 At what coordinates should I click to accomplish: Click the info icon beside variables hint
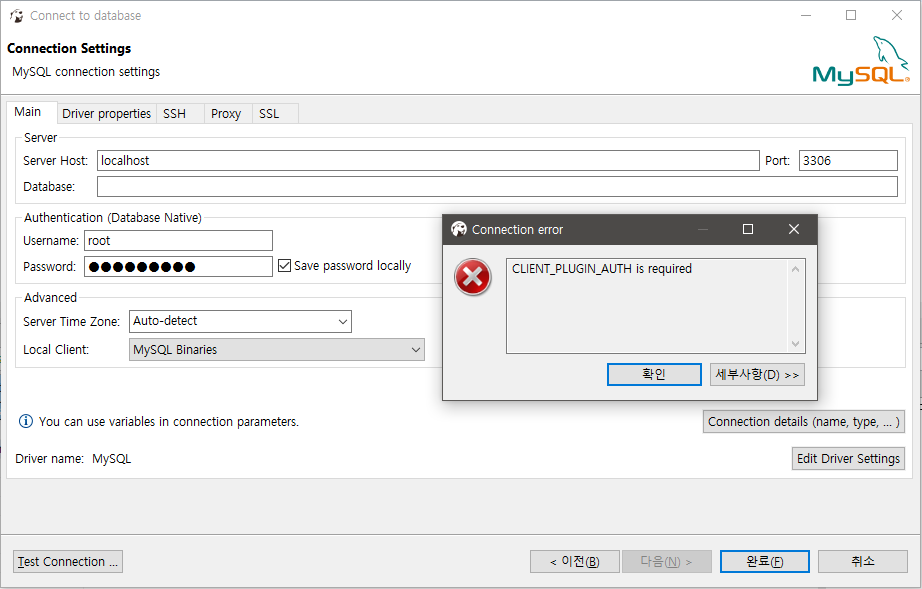26,421
